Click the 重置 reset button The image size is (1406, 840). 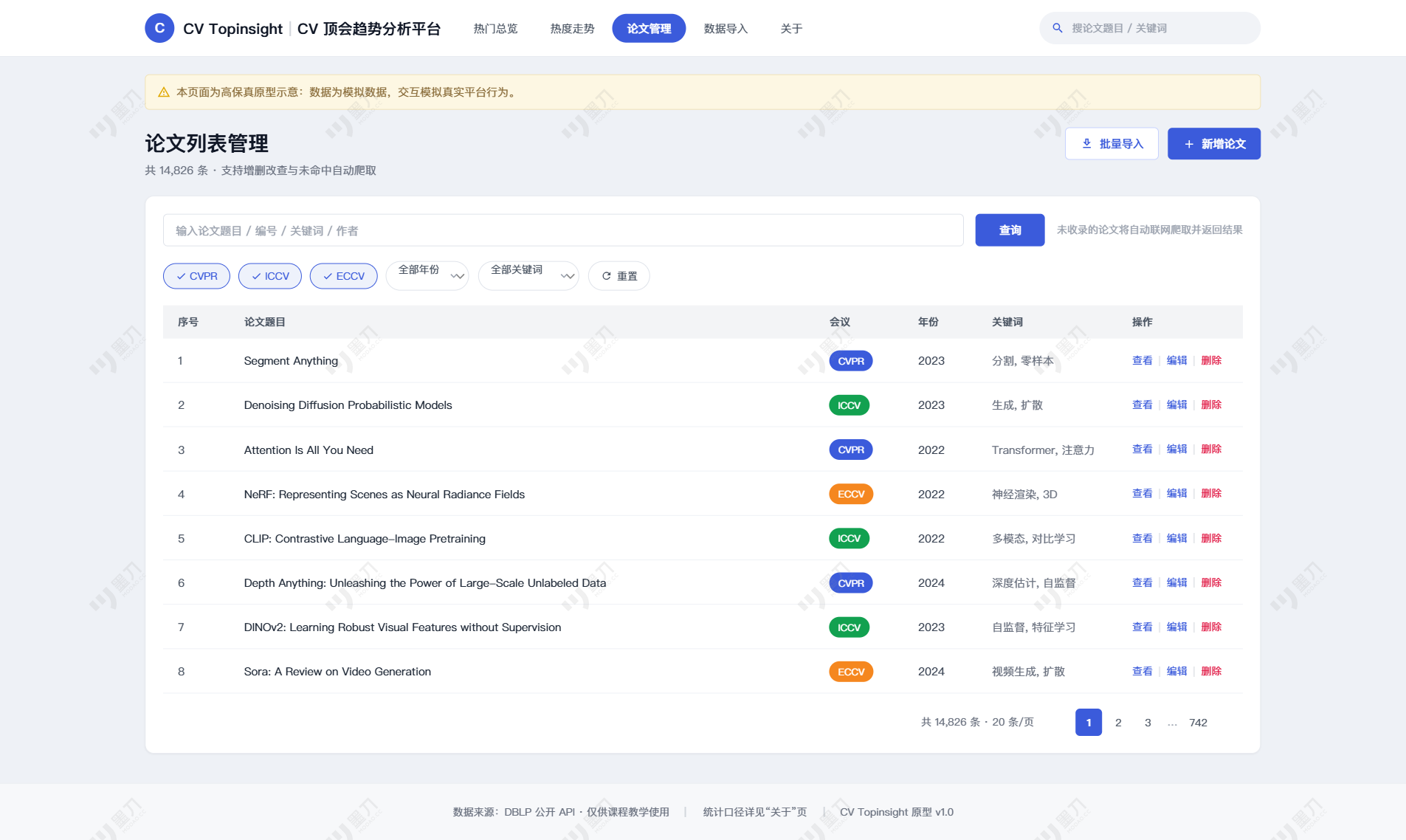[x=619, y=276]
